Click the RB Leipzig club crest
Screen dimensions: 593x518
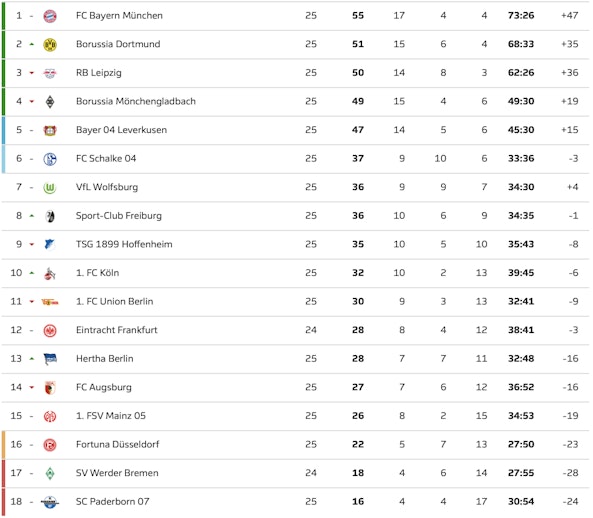(x=50, y=73)
